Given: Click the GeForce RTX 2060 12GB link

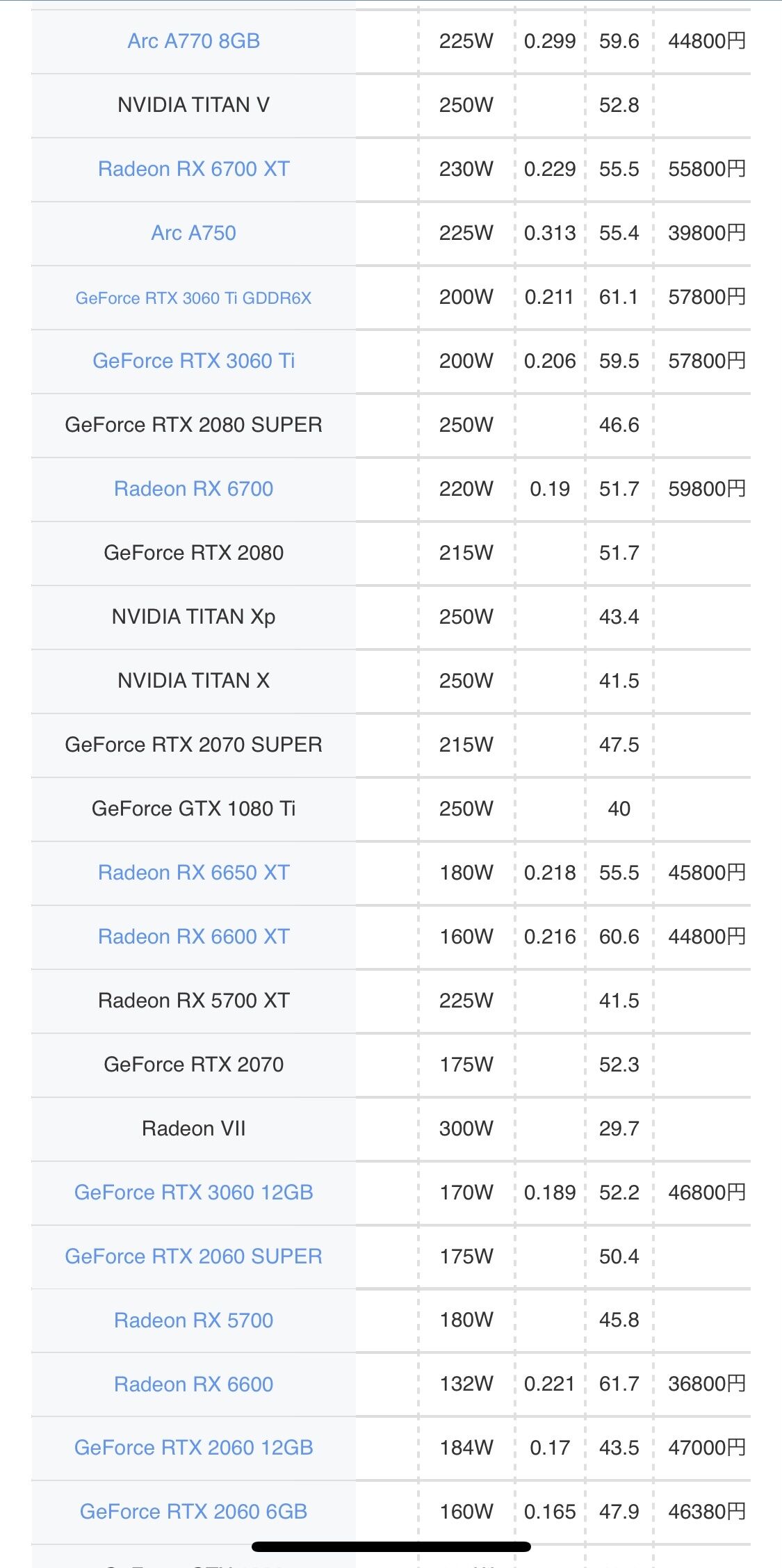Looking at the screenshot, I should (193, 1448).
